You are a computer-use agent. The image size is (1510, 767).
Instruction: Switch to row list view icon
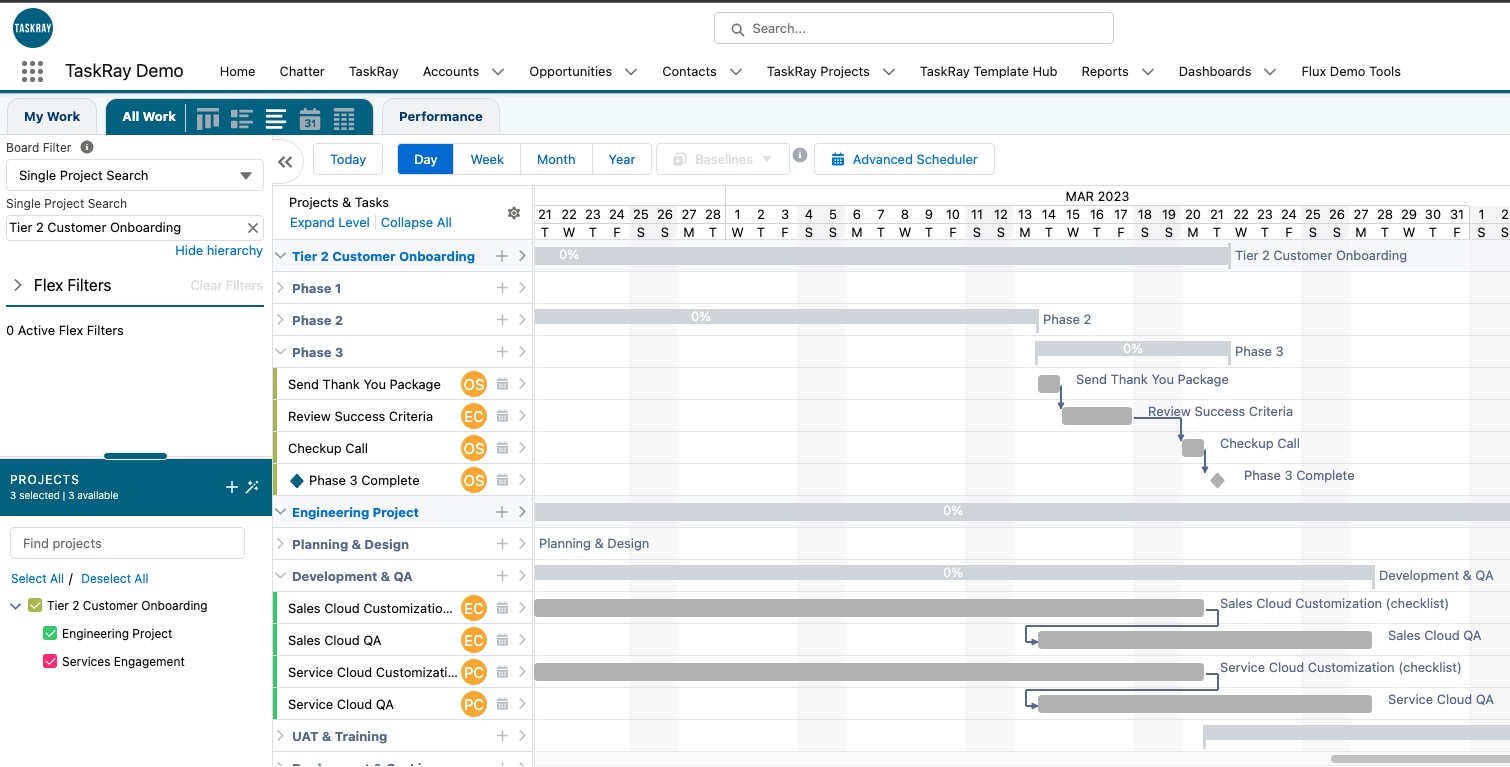[x=241, y=119]
